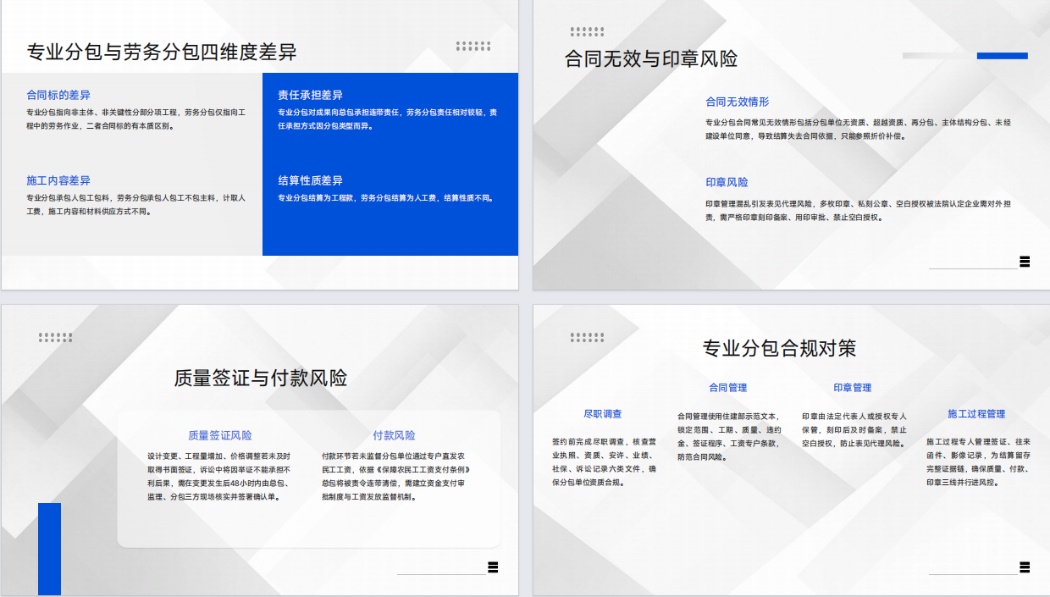Select the 尽职调查 column heading

tap(602, 414)
